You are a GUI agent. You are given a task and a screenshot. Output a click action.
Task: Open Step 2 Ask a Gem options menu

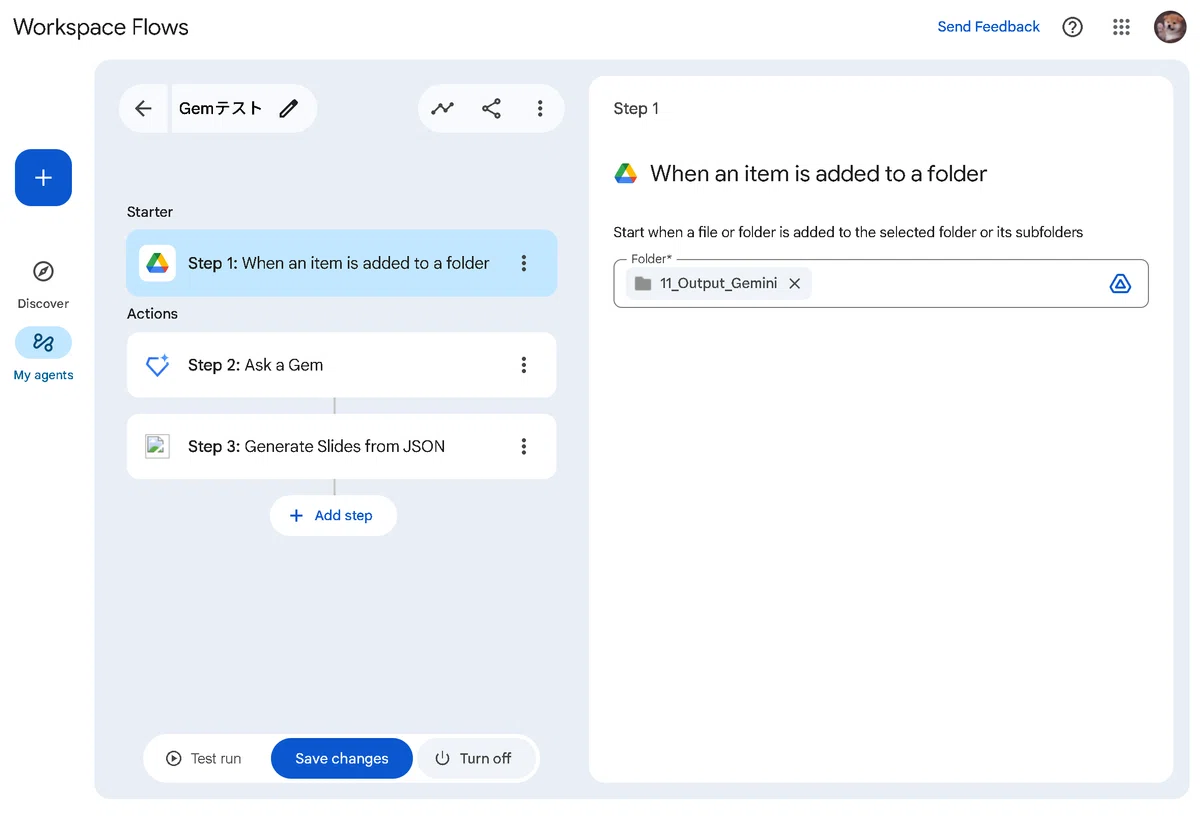[523, 365]
